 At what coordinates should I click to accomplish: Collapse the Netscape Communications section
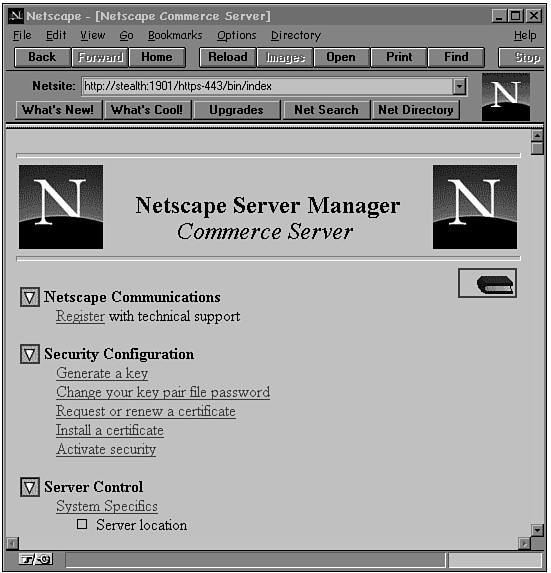(30, 297)
